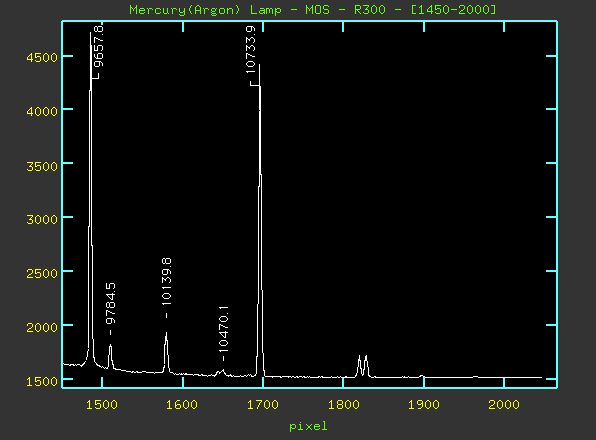
Task: Click the 'pixel' x-axis label
Action: point(308,426)
